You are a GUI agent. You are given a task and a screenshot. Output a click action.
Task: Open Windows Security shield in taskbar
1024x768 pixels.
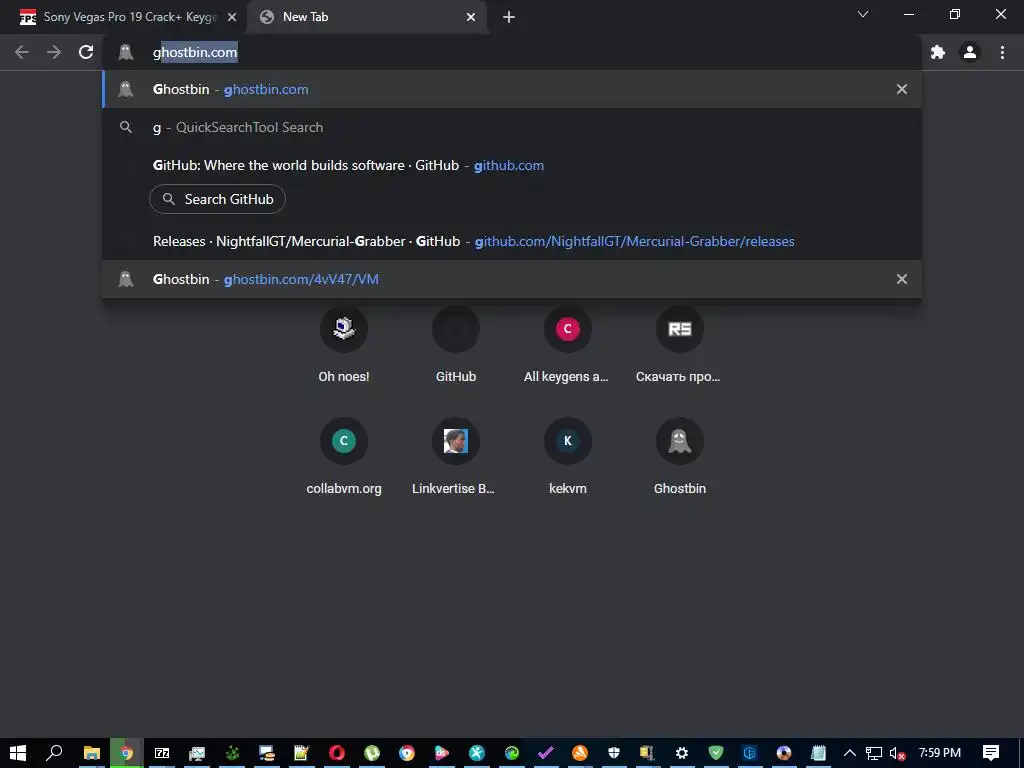[x=613, y=753]
